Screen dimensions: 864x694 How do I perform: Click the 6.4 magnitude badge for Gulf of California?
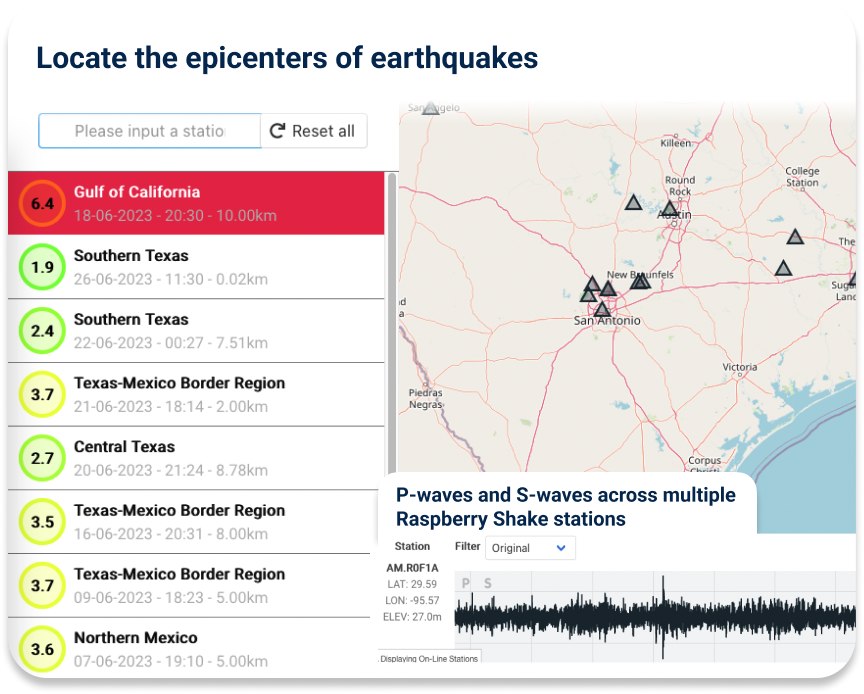[x=41, y=203]
